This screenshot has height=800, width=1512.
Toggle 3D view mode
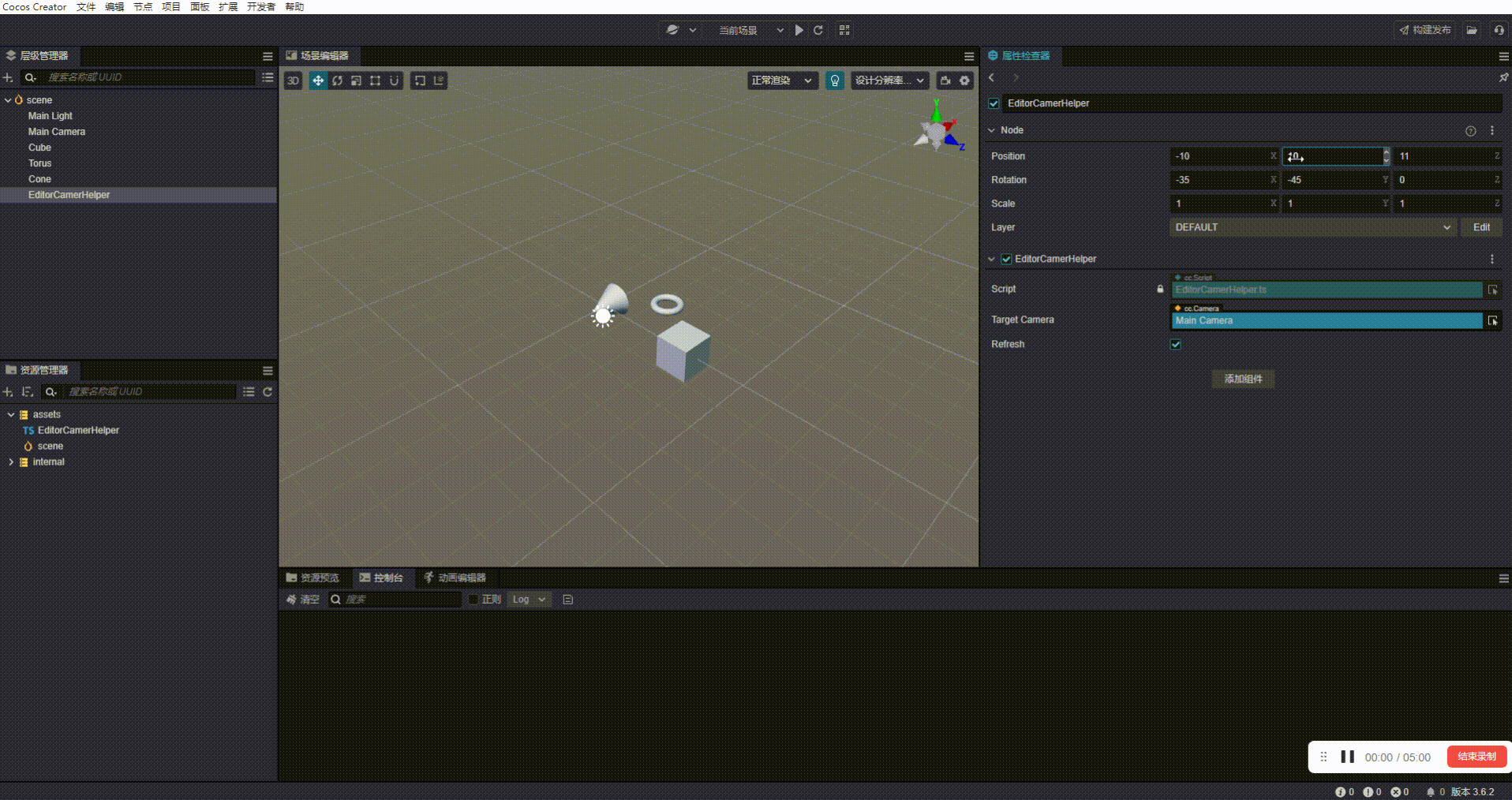(293, 80)
